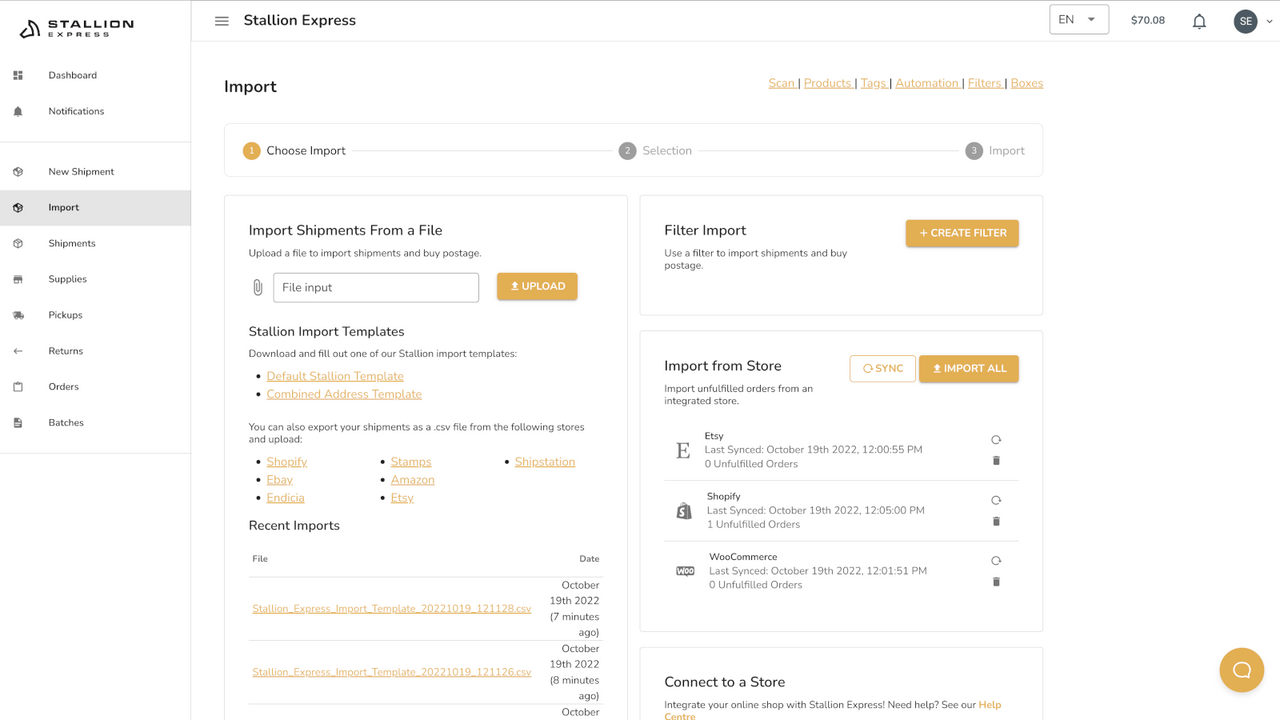The image size is (1280, 720).
Task: Select the Supplies sidebar icon
Action: click(18, 279)
